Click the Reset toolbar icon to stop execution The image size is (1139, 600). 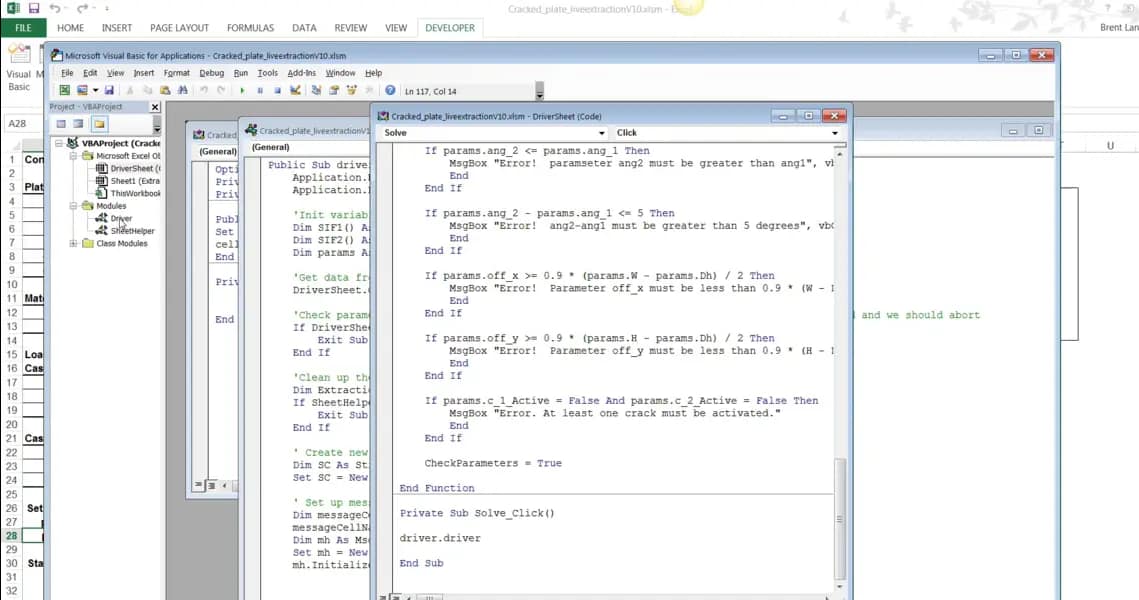point(276,90)
